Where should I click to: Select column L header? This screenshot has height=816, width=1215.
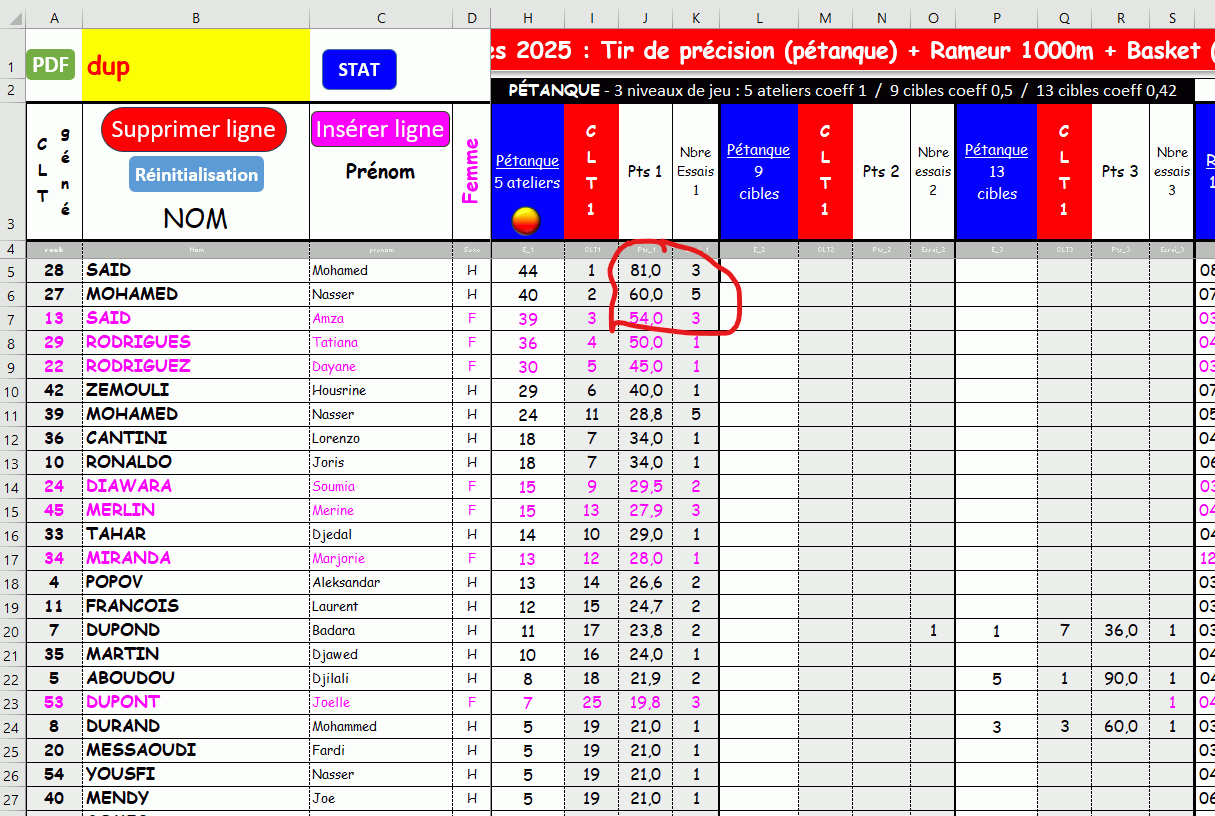click(758, 18)
